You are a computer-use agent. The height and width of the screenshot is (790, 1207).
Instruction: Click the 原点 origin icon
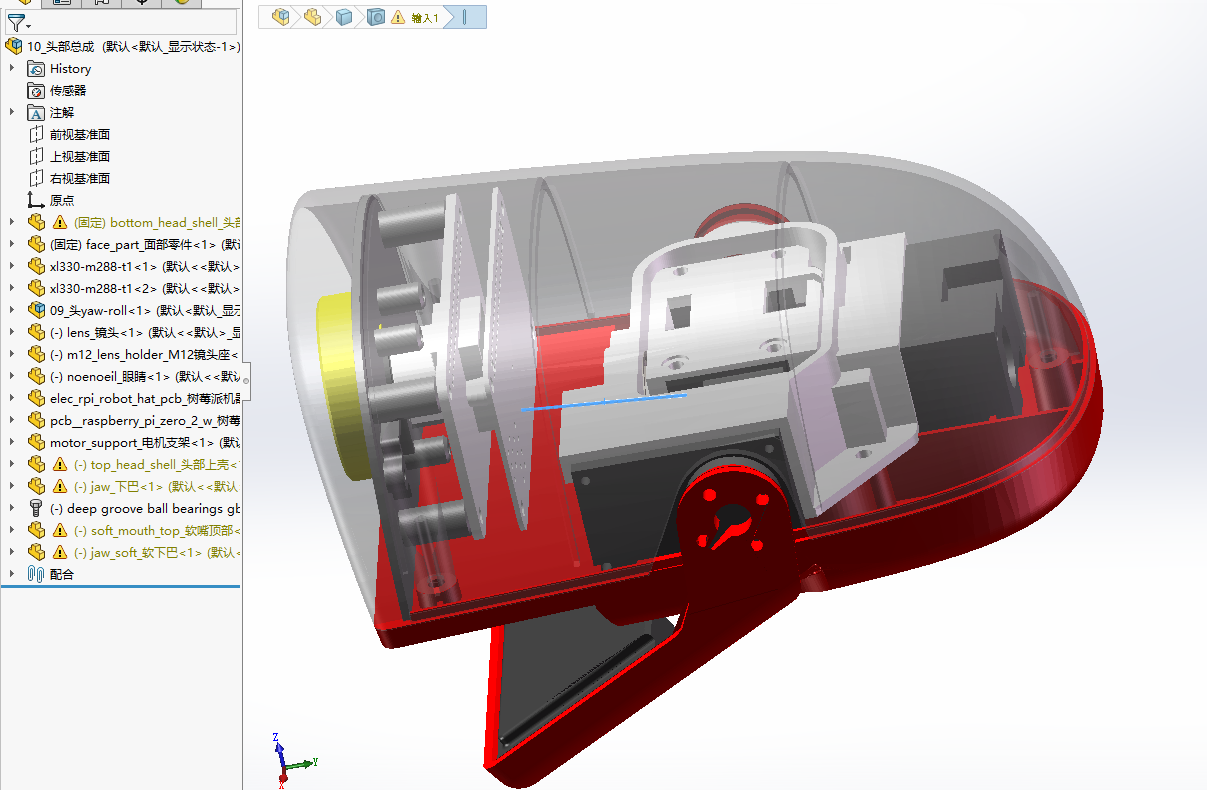coord(36,200)
